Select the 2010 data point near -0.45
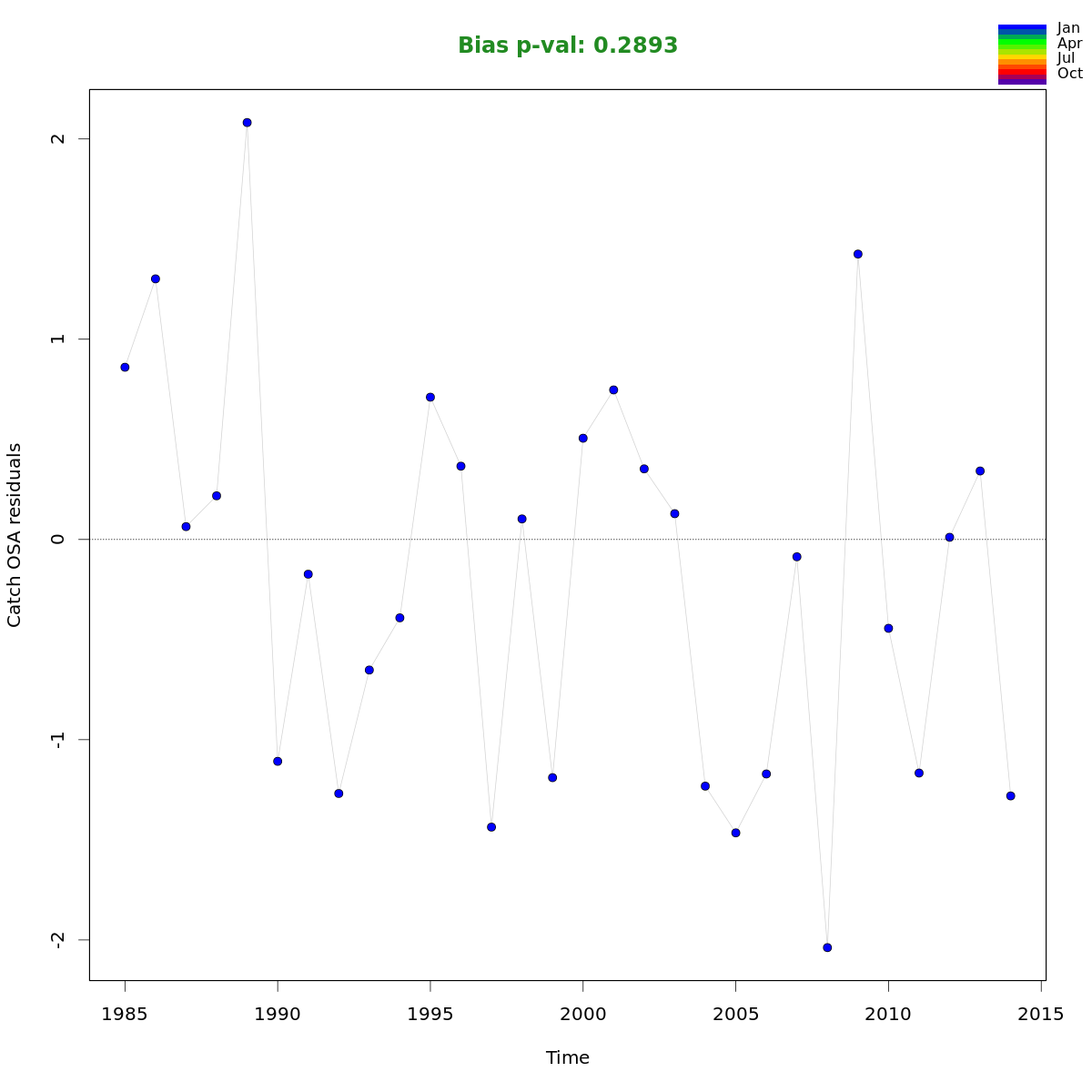Screen dimensions: 1092x1092 (x=888, y=629)
